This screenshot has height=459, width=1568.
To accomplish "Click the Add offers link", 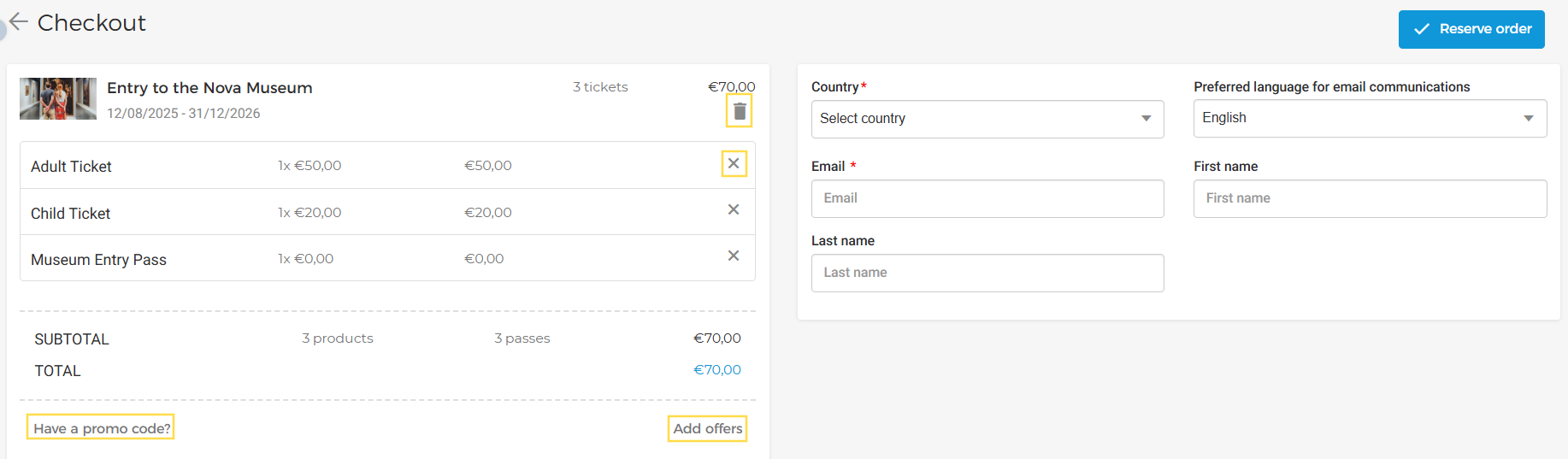I will (x=707, y=428).
